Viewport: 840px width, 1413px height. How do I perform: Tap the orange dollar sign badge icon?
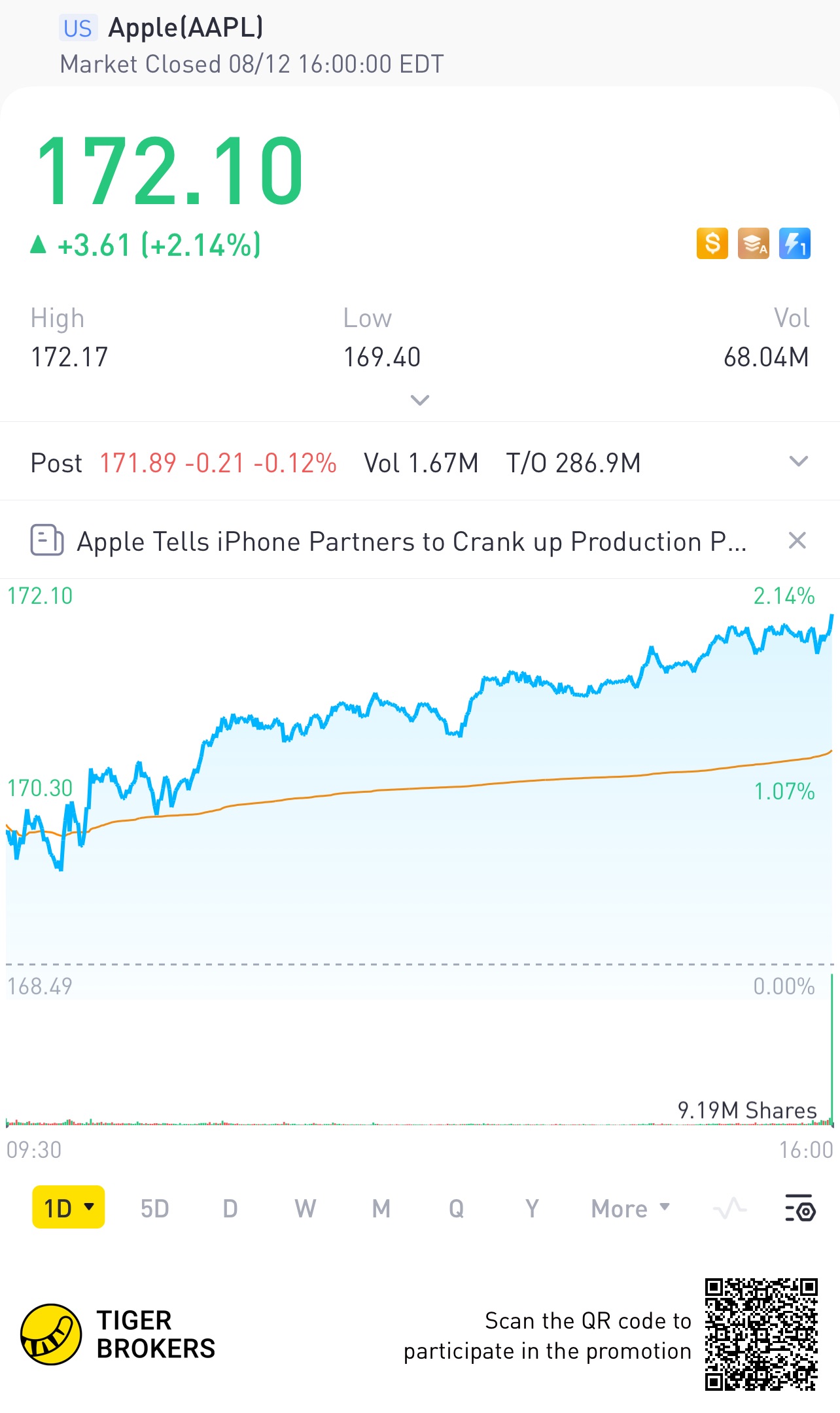click(712, 244)
